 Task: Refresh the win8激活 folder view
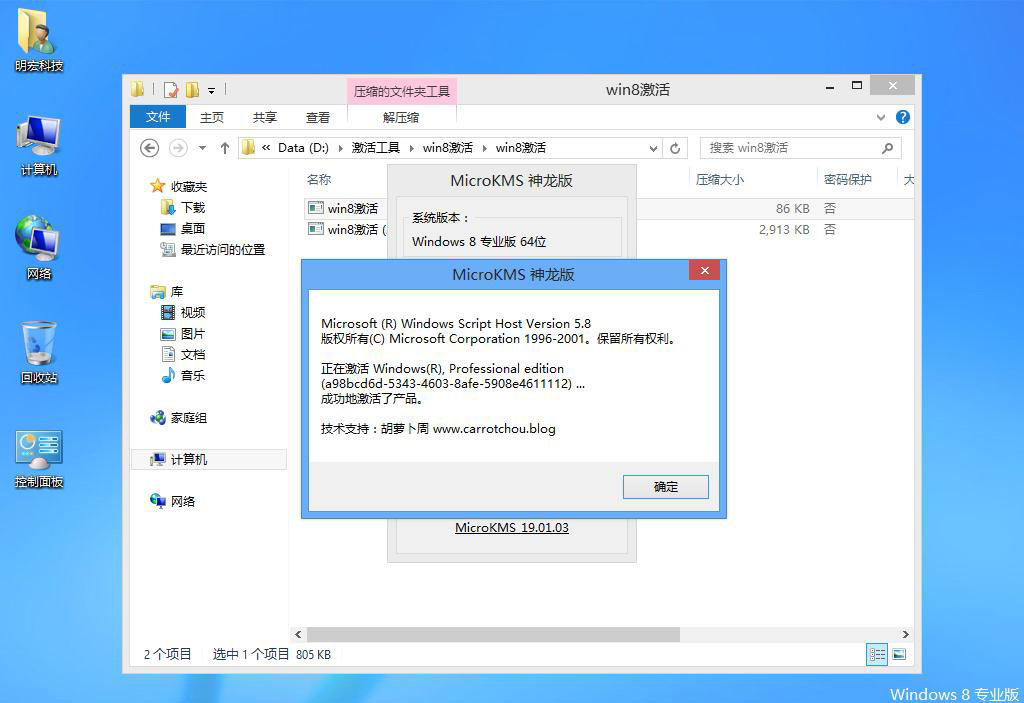point(675,148)
